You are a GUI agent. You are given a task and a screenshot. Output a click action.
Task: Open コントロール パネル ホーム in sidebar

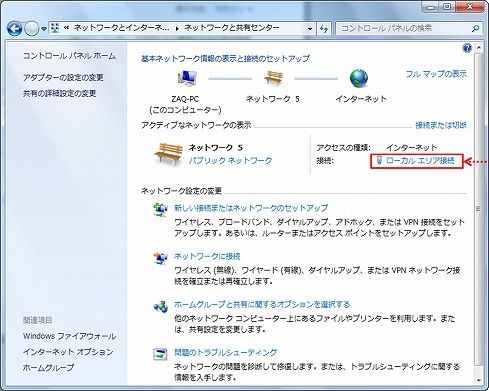pos(69,56)
